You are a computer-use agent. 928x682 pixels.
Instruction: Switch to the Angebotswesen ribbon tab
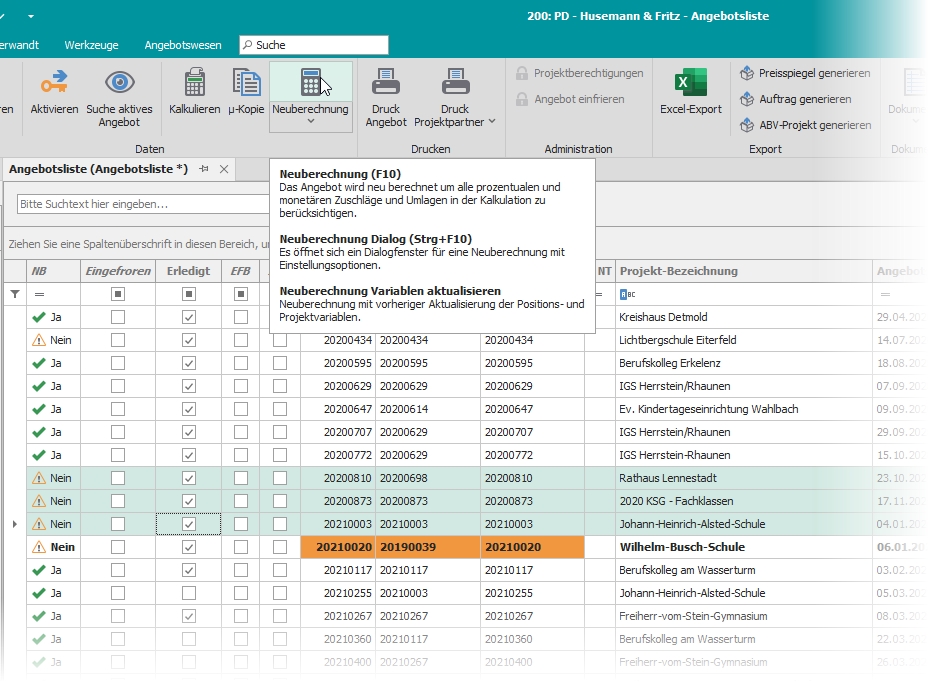click(x=183, y=45)
